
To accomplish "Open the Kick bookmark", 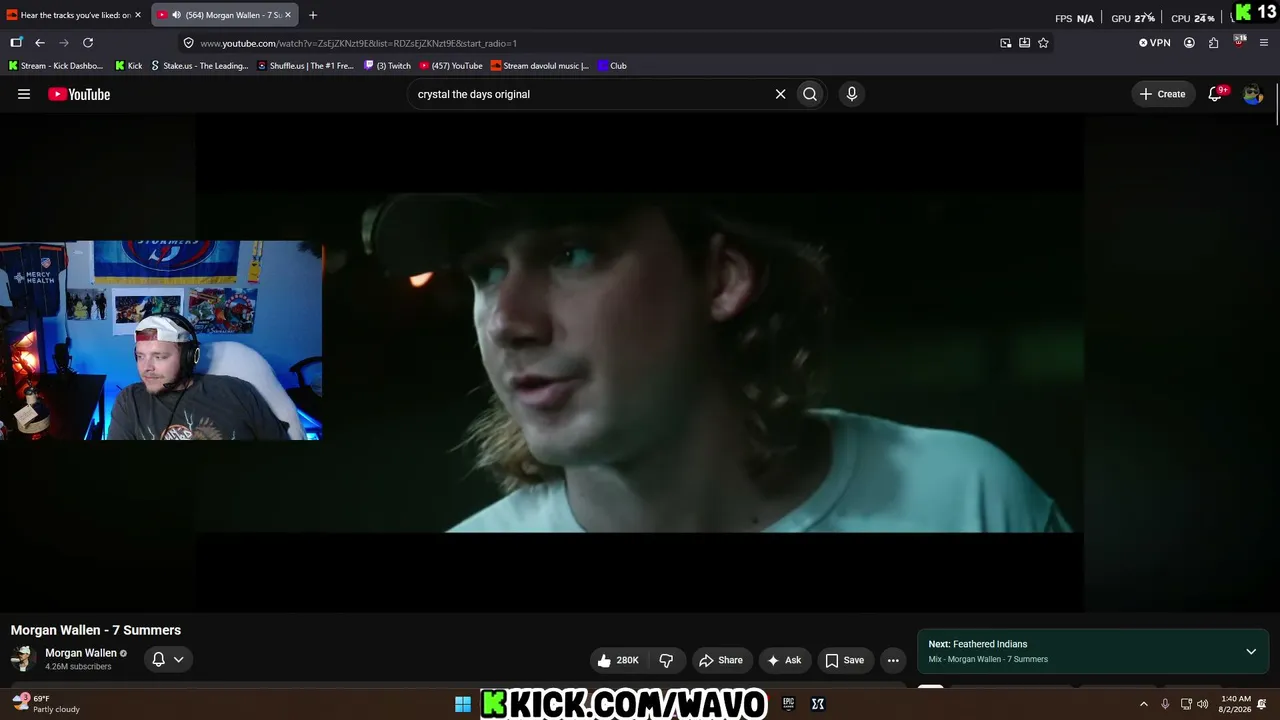I will point(128,66).
